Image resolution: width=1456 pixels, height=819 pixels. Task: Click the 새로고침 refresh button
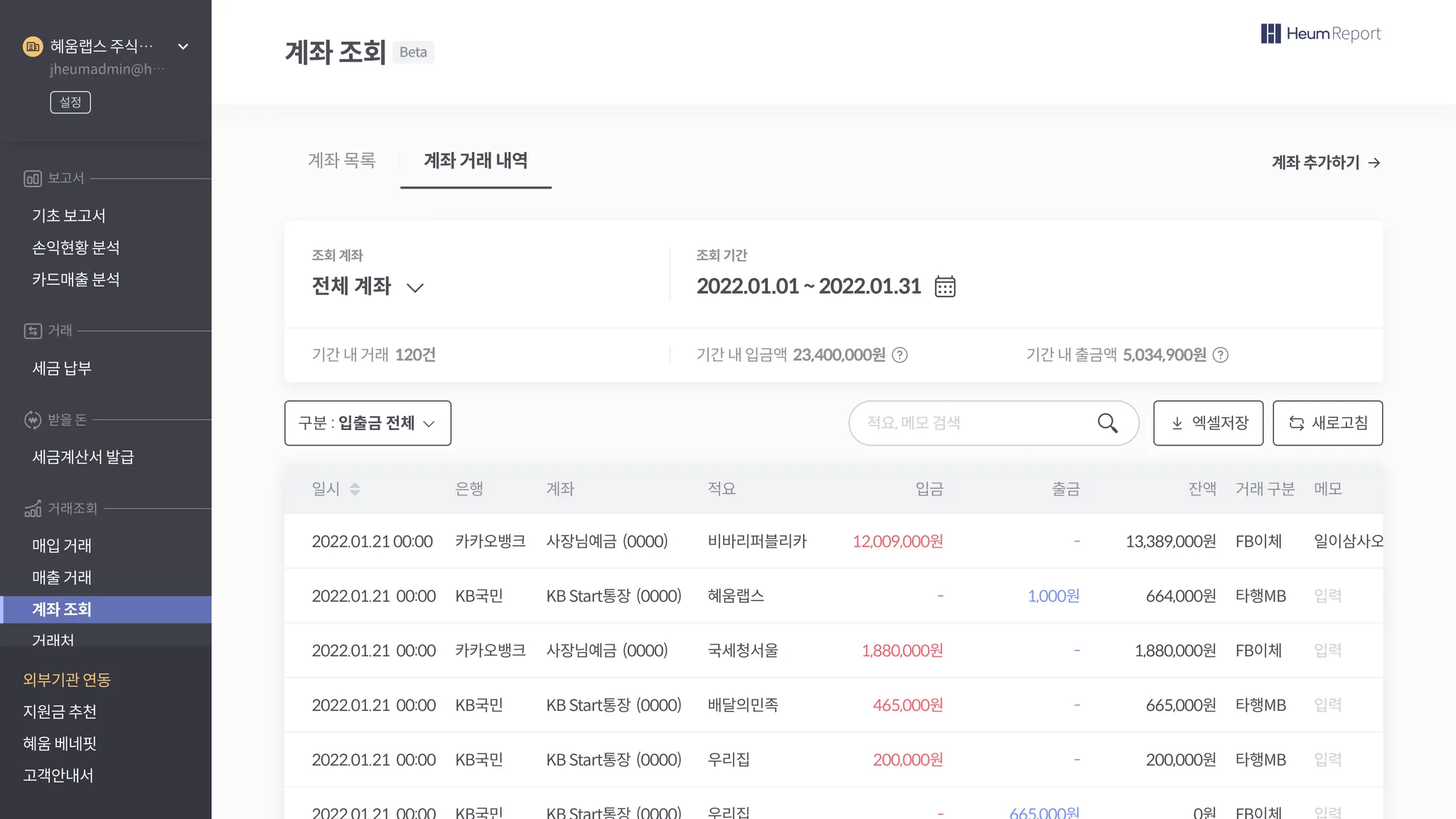coord(1327,423)
